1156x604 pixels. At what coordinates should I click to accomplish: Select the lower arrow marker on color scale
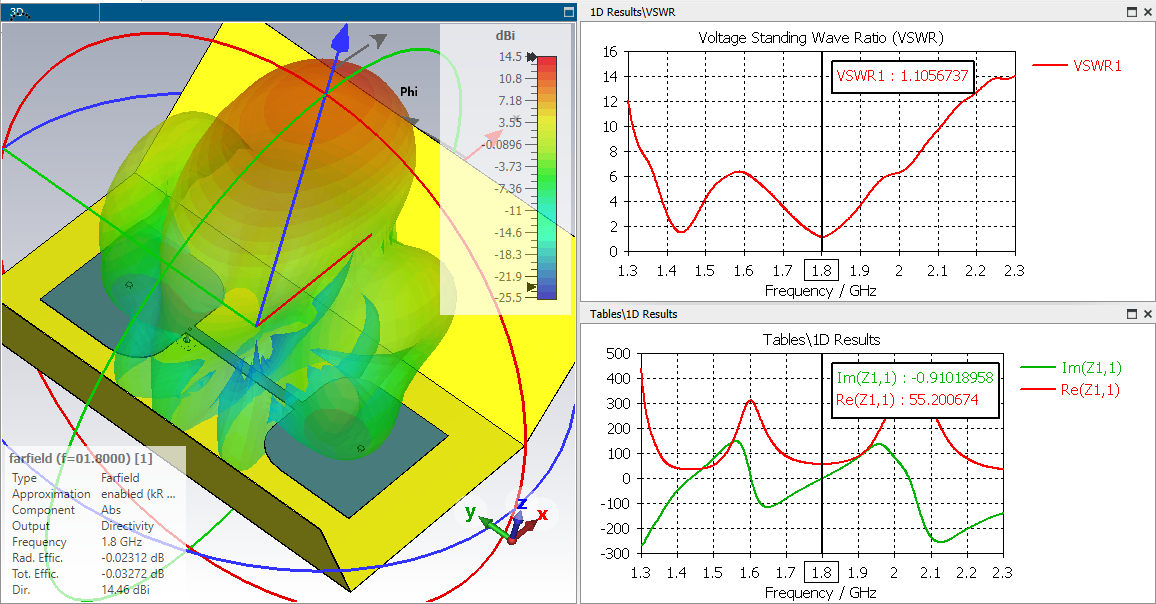[x=531, y=287]
